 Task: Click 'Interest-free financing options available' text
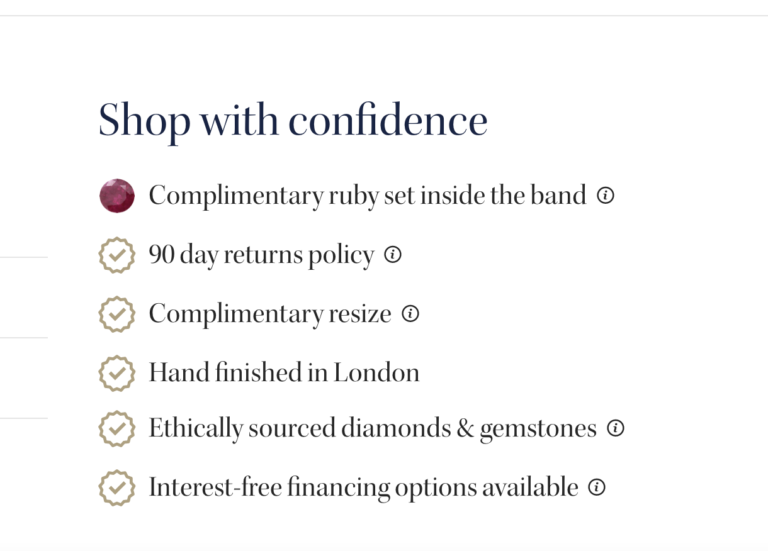[363, 488]
